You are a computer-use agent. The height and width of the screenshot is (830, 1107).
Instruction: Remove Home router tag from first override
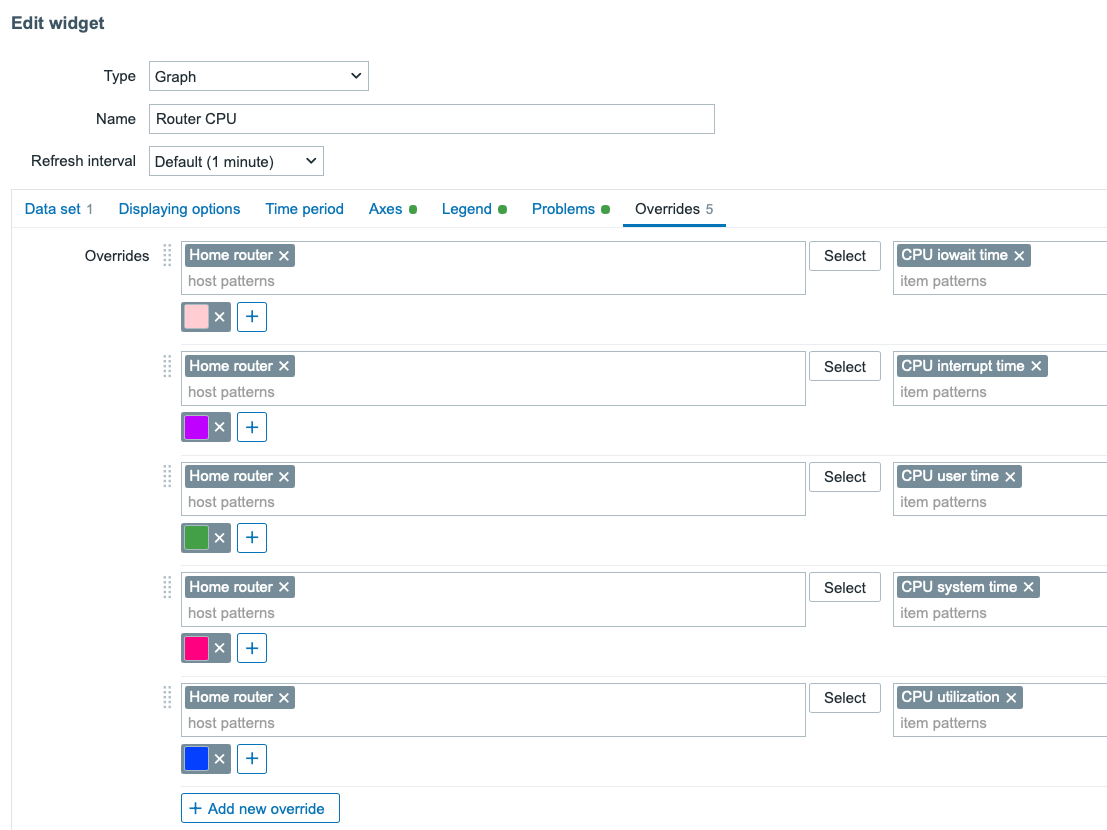(284, 256)
